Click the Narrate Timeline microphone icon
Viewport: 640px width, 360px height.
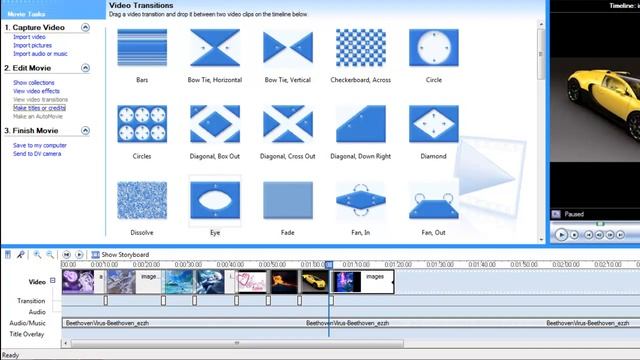point(20,255)
